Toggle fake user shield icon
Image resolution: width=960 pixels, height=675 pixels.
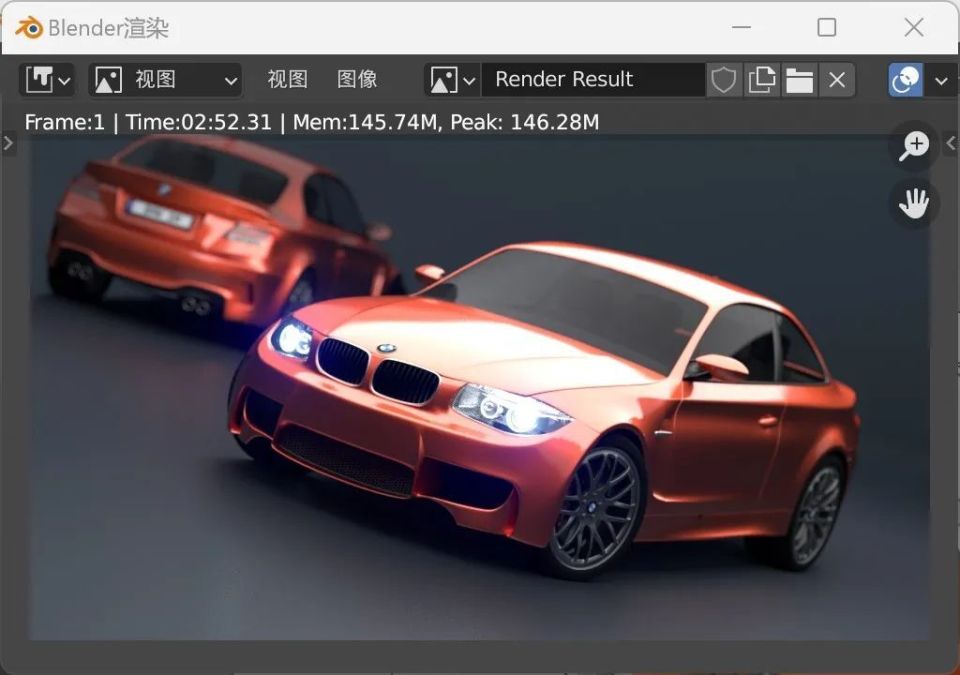723,80
